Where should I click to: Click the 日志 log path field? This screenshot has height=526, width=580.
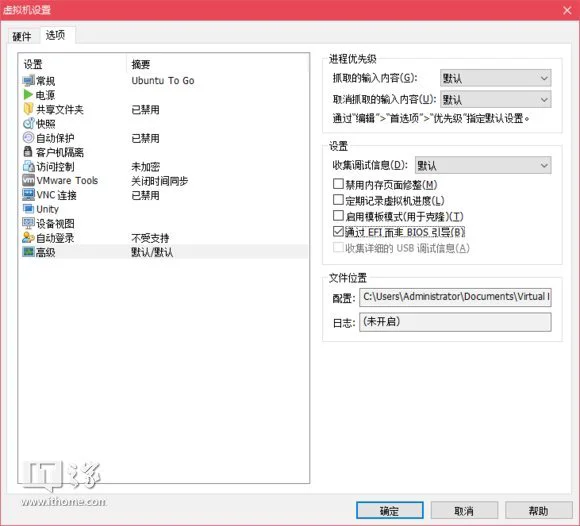click(455, 322)
